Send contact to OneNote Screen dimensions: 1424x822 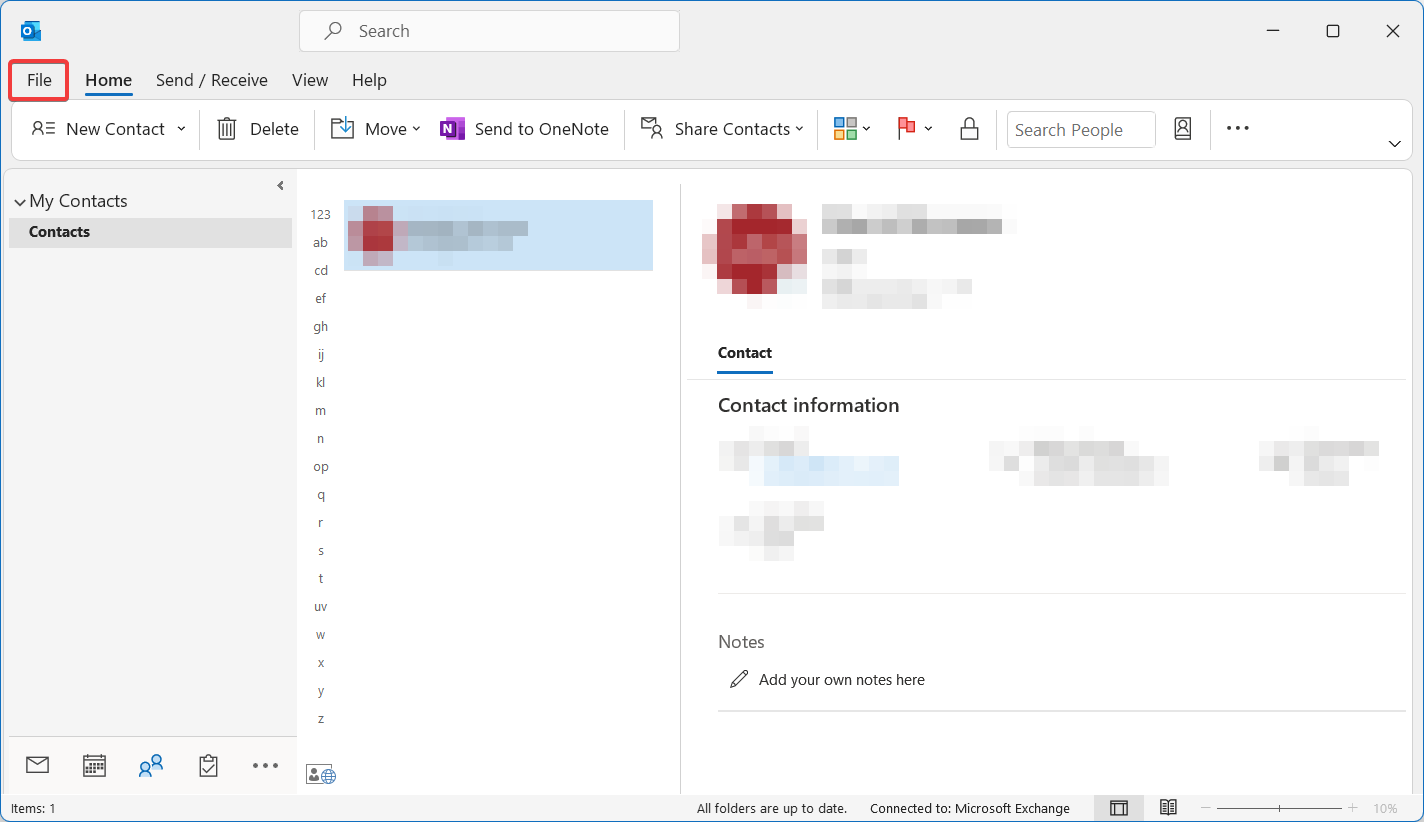point(525,129)
